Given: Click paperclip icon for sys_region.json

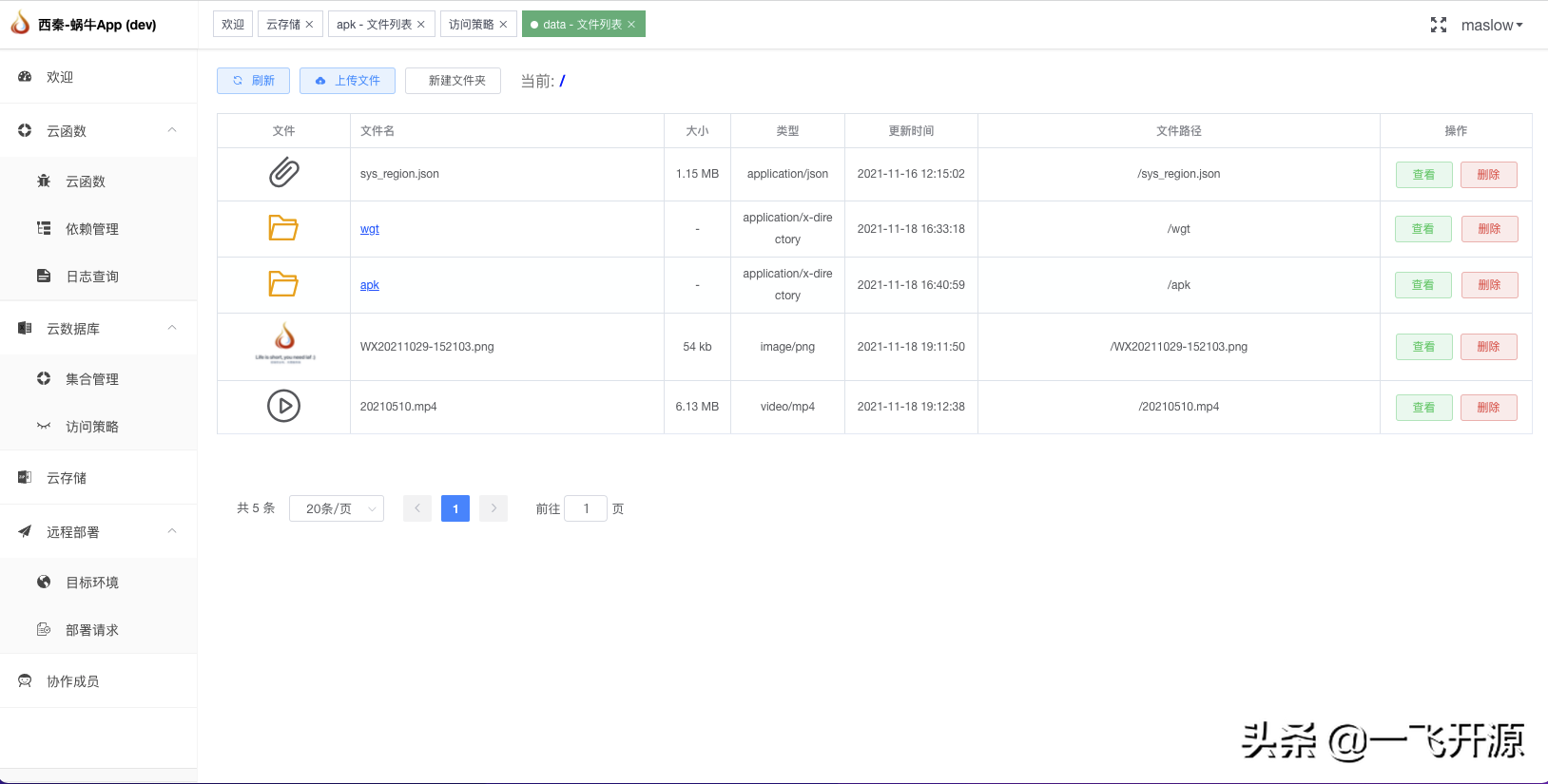Looking at the screenshot, I should (283, 173).
